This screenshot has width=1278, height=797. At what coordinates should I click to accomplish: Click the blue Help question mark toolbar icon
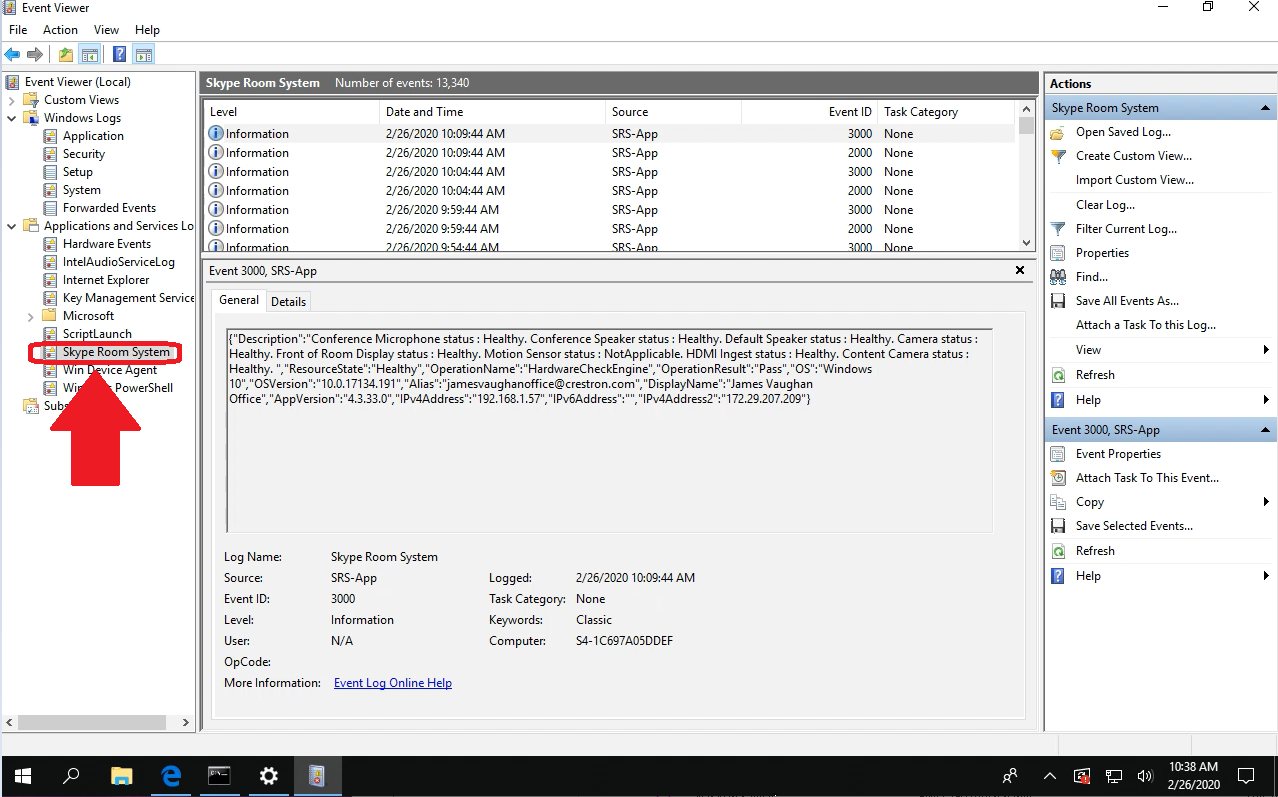tap(120, 55)
